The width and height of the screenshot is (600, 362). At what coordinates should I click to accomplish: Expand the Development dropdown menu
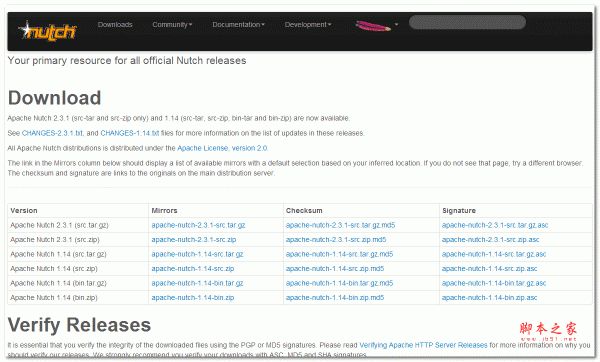308,24
